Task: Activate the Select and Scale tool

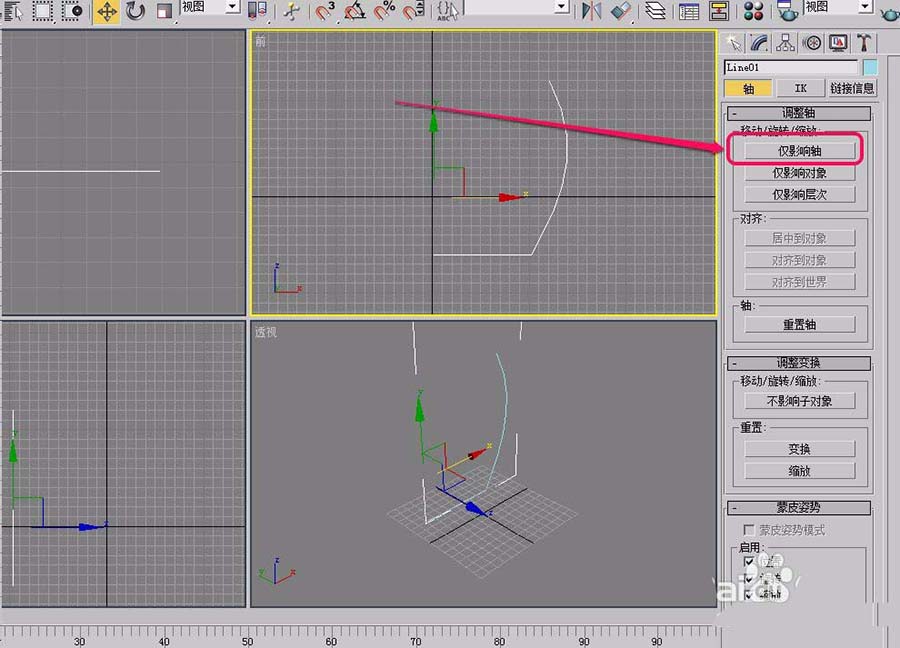Action: click(165, 11)
